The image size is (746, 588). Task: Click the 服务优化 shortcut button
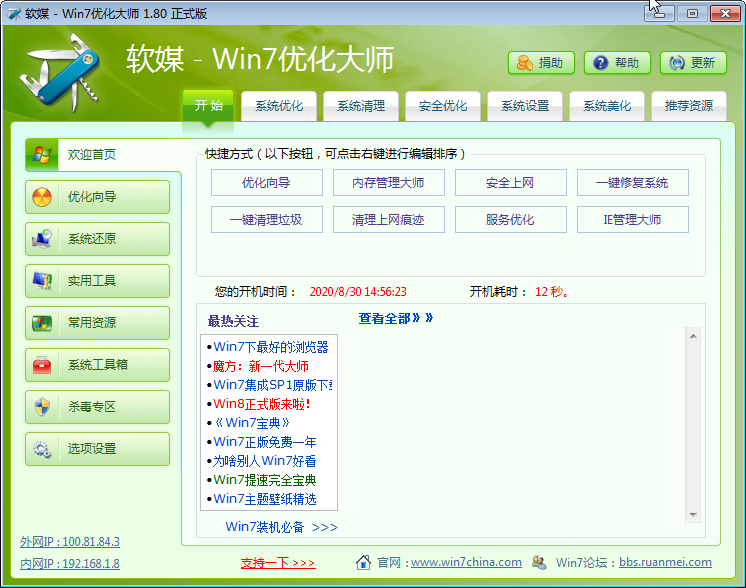(511, 219)
